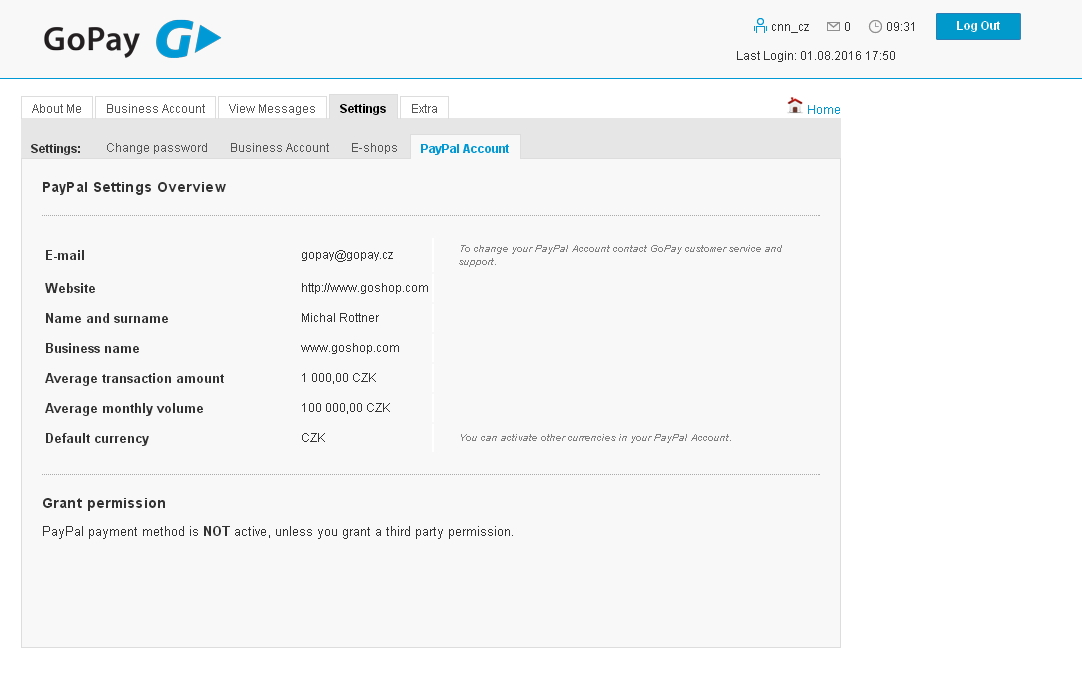Viewport: 1082px width, 697px height.
Task: Click the Settings: label in subtab bar
Action: coord(56,148)
